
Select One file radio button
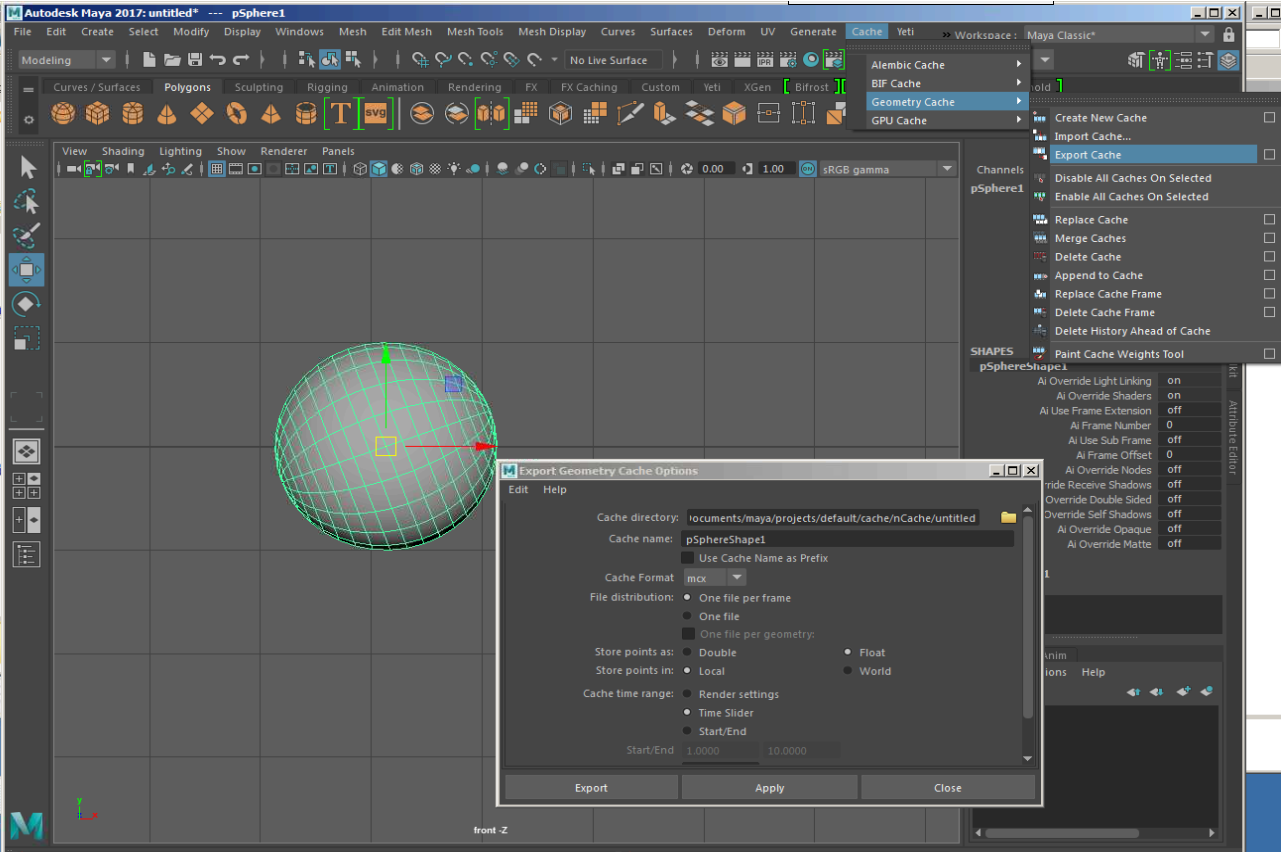(x=687, y=617)
